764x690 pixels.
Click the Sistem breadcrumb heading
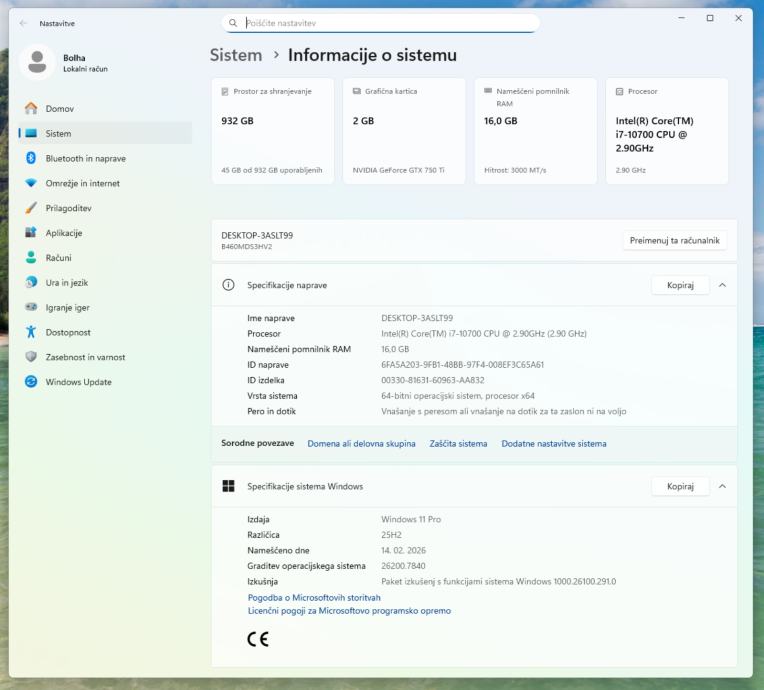pyautogui.click(x=236, y=55)
